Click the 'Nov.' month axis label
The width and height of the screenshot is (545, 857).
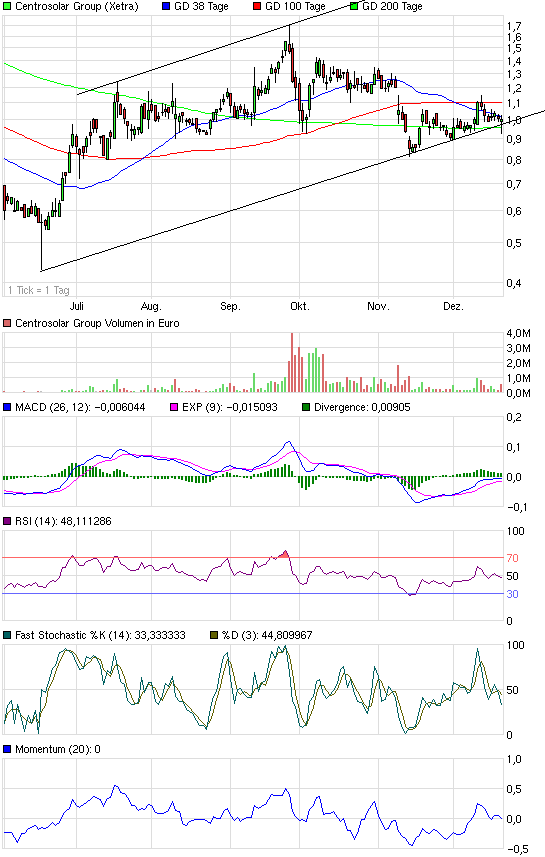(378, 306)
